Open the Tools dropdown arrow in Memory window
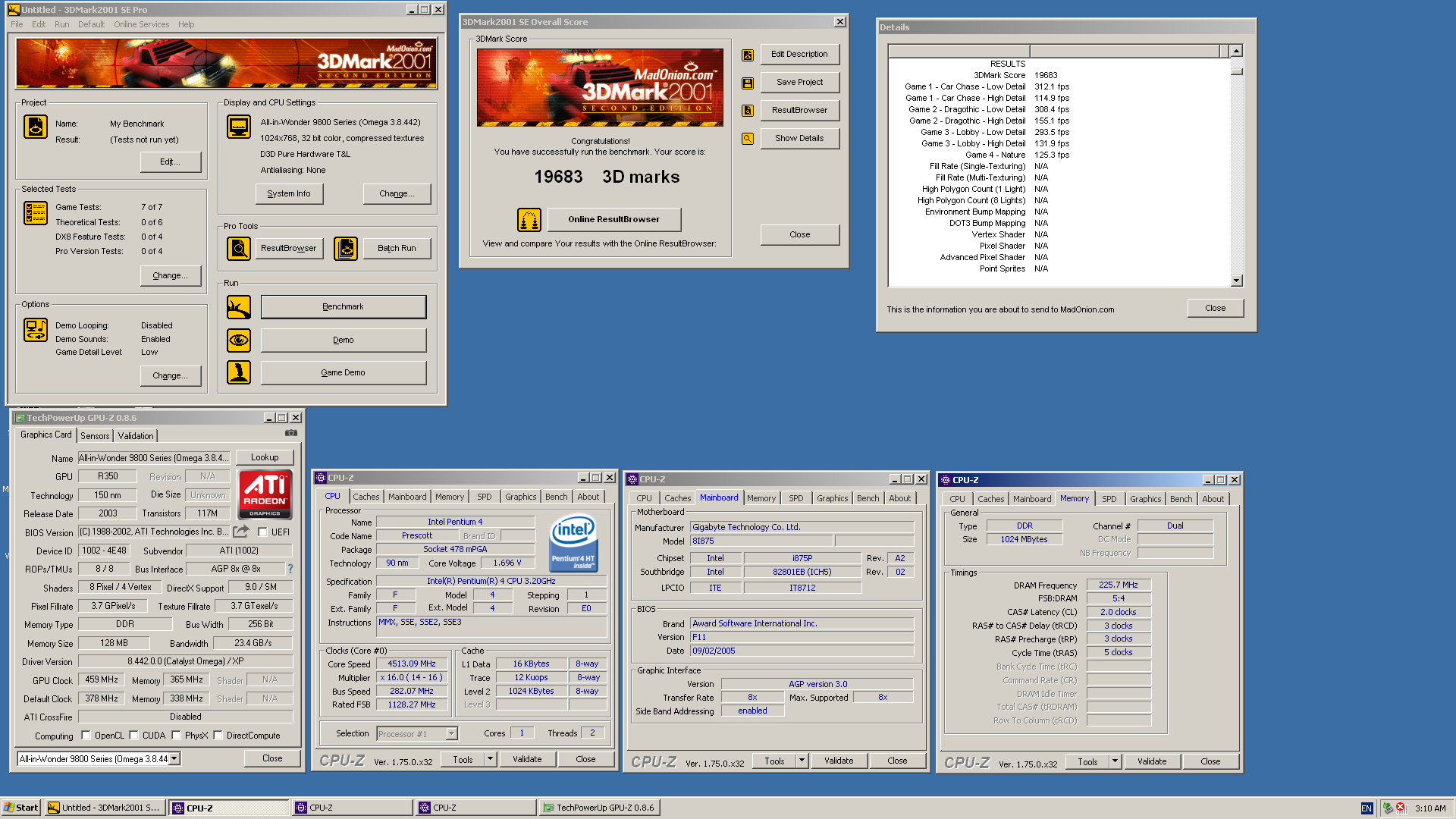The image size is (1456, 819). click(1115, 761)
